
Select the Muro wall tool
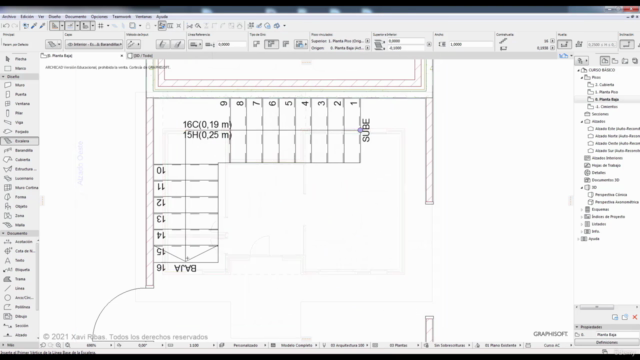(x=20, y=85)
